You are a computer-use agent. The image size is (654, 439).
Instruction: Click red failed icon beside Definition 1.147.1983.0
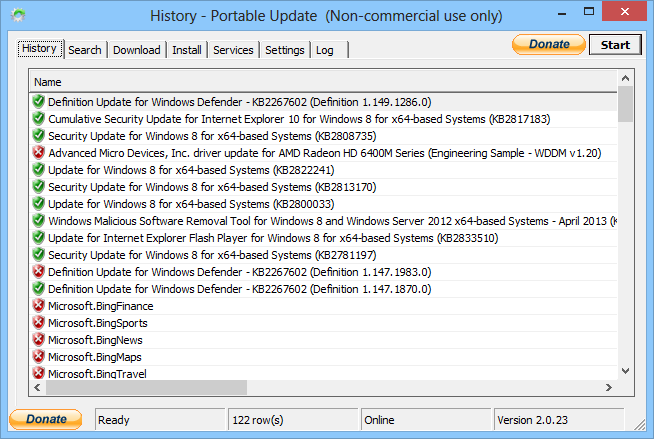tap(38, 272)
